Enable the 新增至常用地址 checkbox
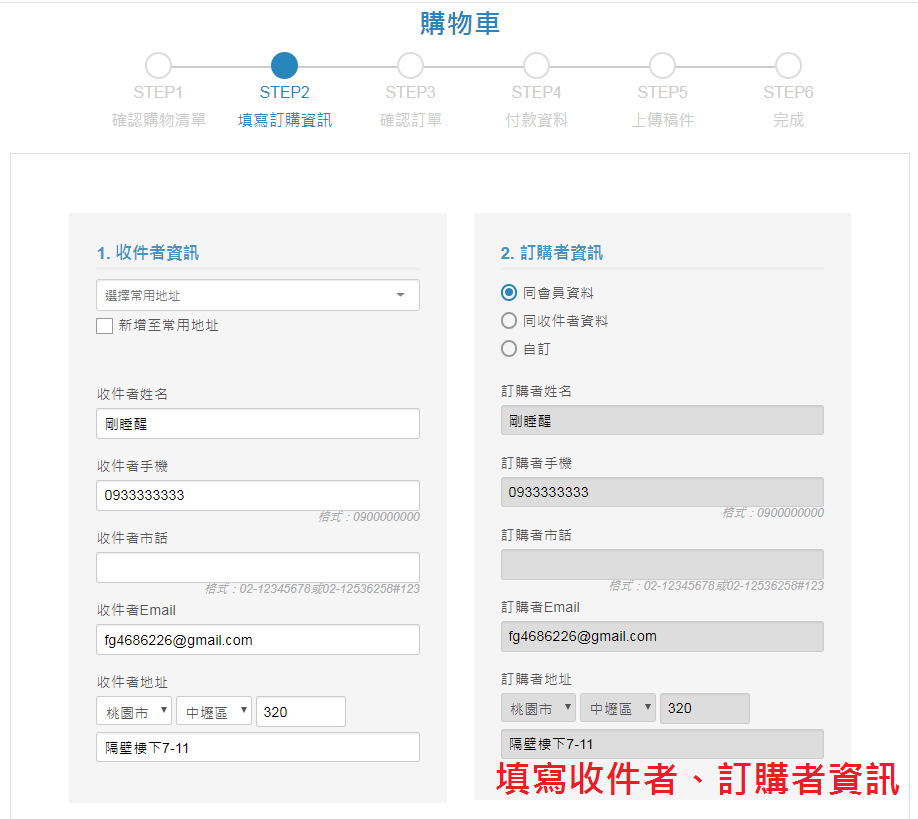Viewport: 918px width, 819px height. coord(104,326)
